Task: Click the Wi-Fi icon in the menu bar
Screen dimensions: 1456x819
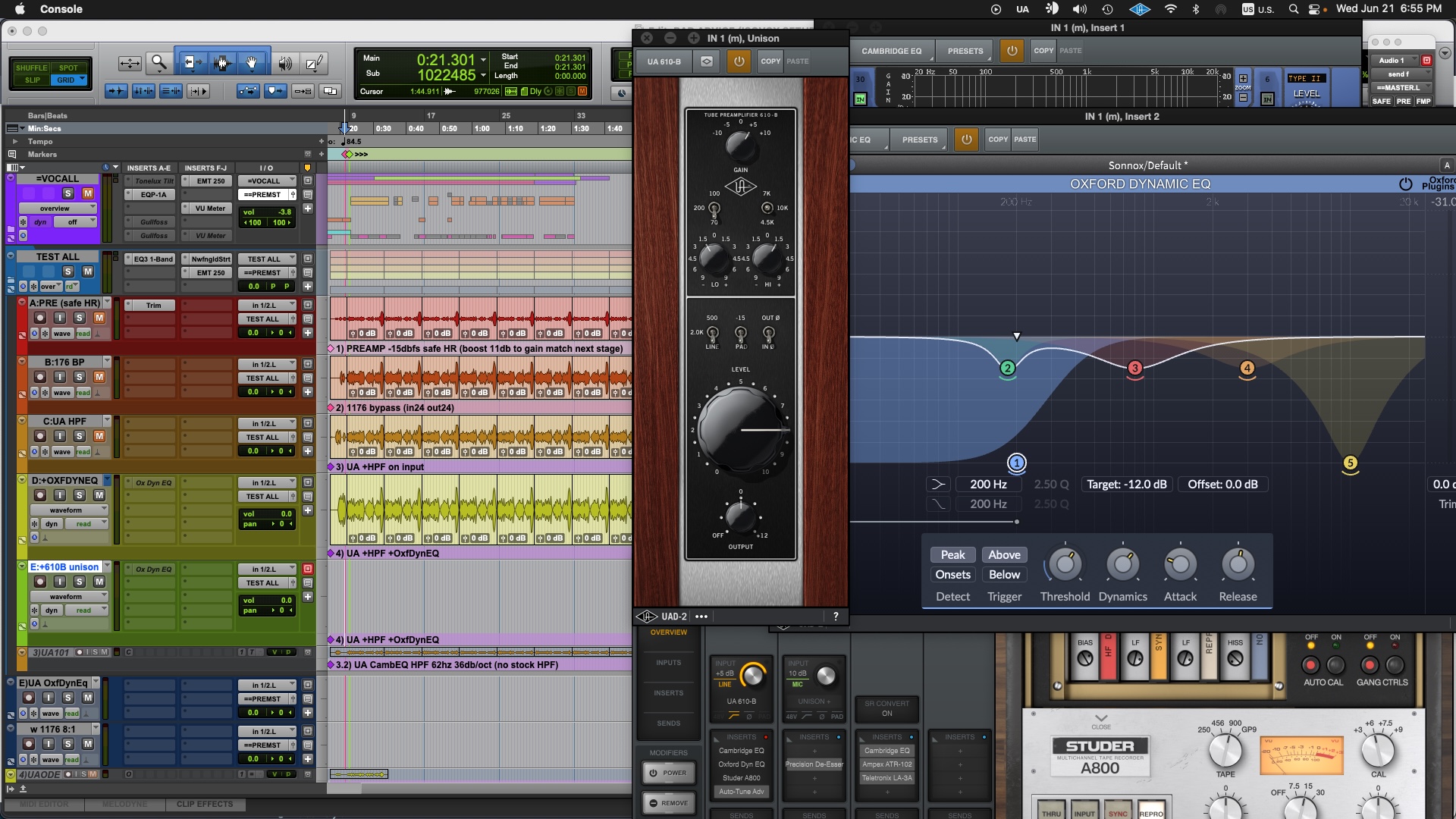Action: click(1171, 9)
